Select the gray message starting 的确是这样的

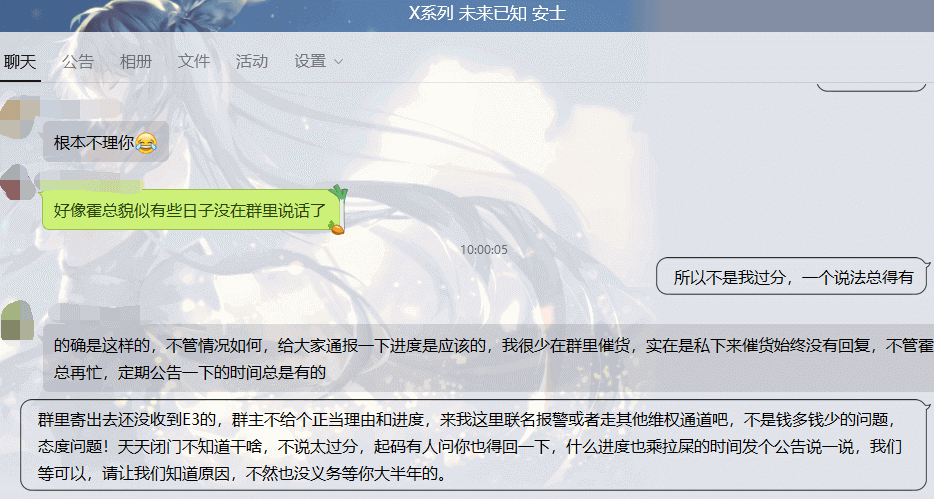(488, 358)
